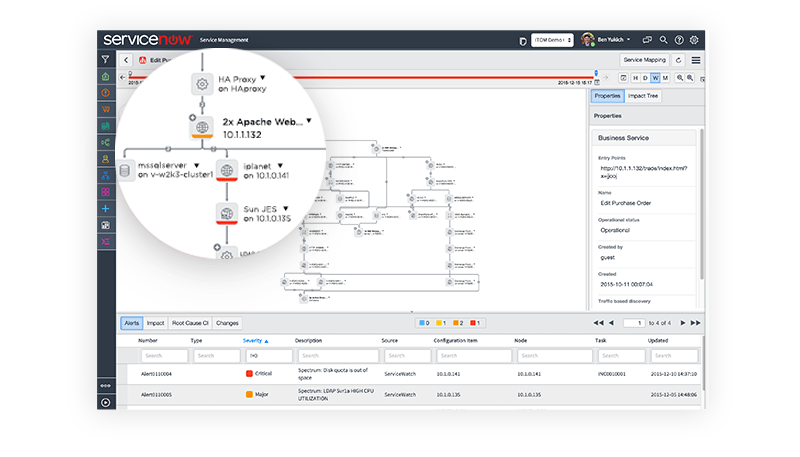Switch to the Properties tab
800x457 pixels.
point(607,96)
